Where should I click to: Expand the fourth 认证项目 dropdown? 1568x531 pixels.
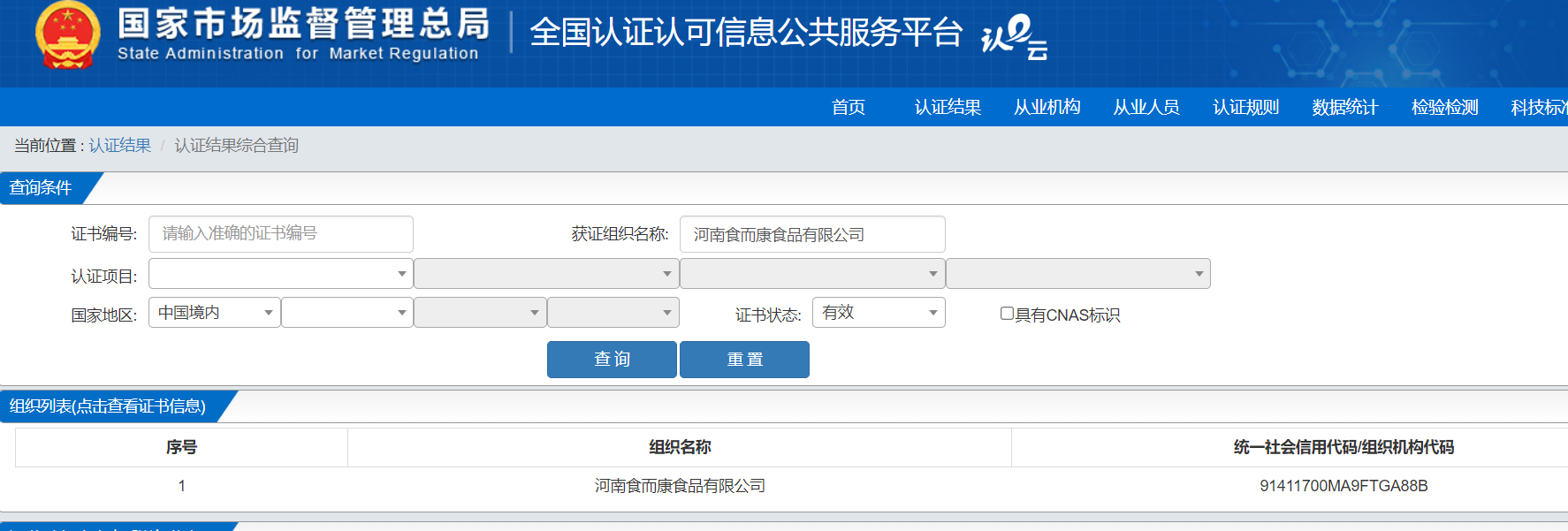coord(1078,274)
